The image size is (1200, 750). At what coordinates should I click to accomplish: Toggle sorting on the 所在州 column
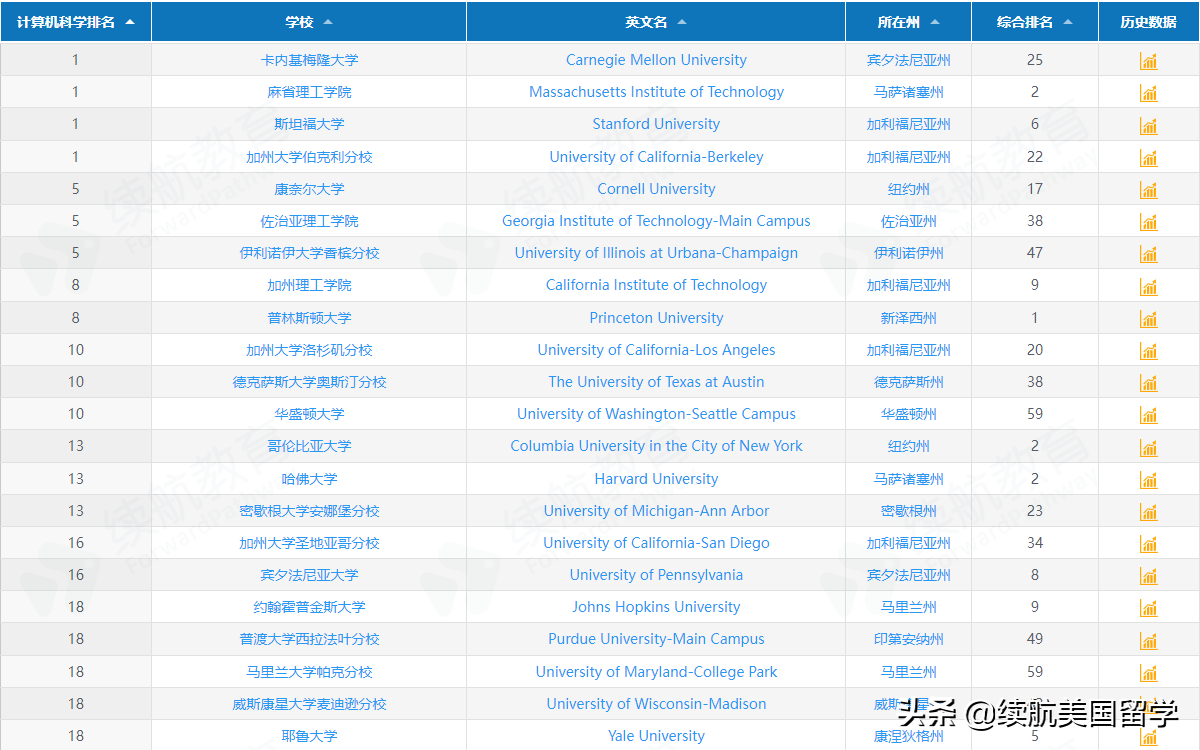tap(936, 21)
